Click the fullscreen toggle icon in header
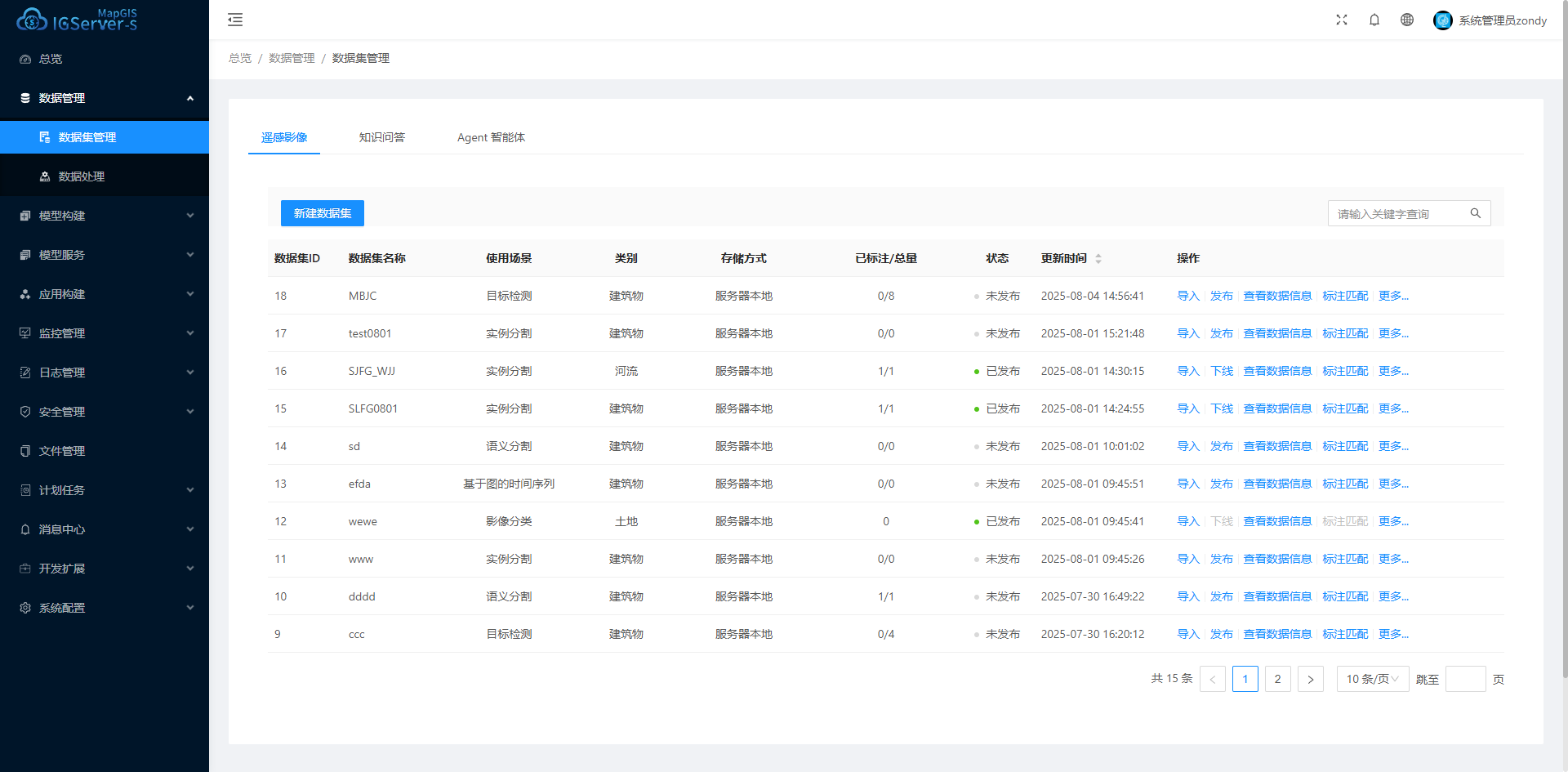1568x772 pixels. pyautogui.click(x=1342, y=20)
